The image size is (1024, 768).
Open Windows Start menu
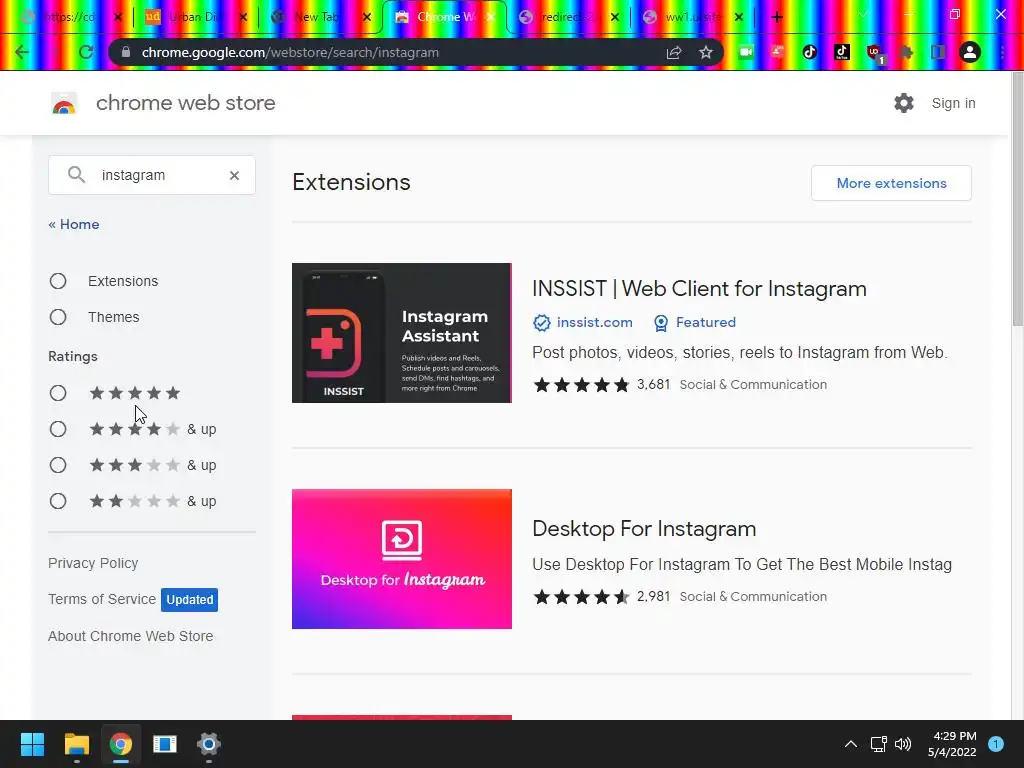(x=32, y=744)
